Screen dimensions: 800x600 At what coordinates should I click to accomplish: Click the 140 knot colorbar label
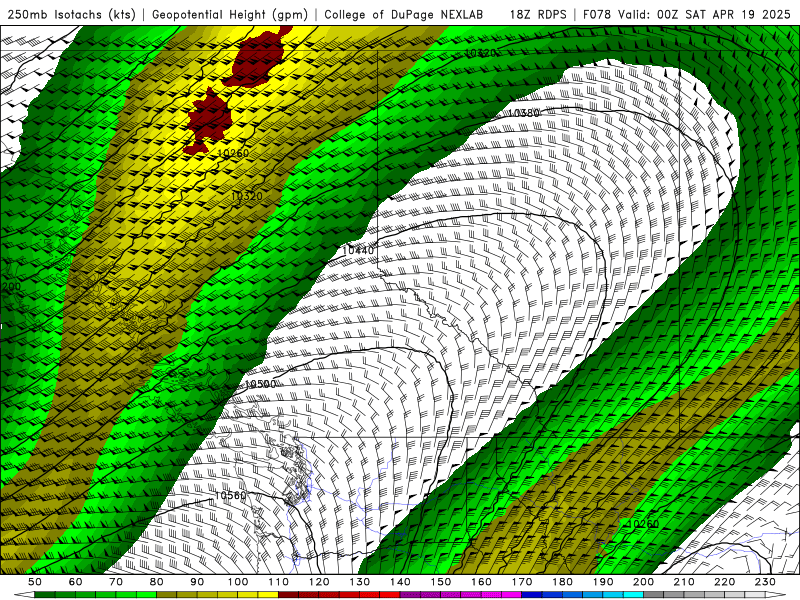(x=400, y=582)
